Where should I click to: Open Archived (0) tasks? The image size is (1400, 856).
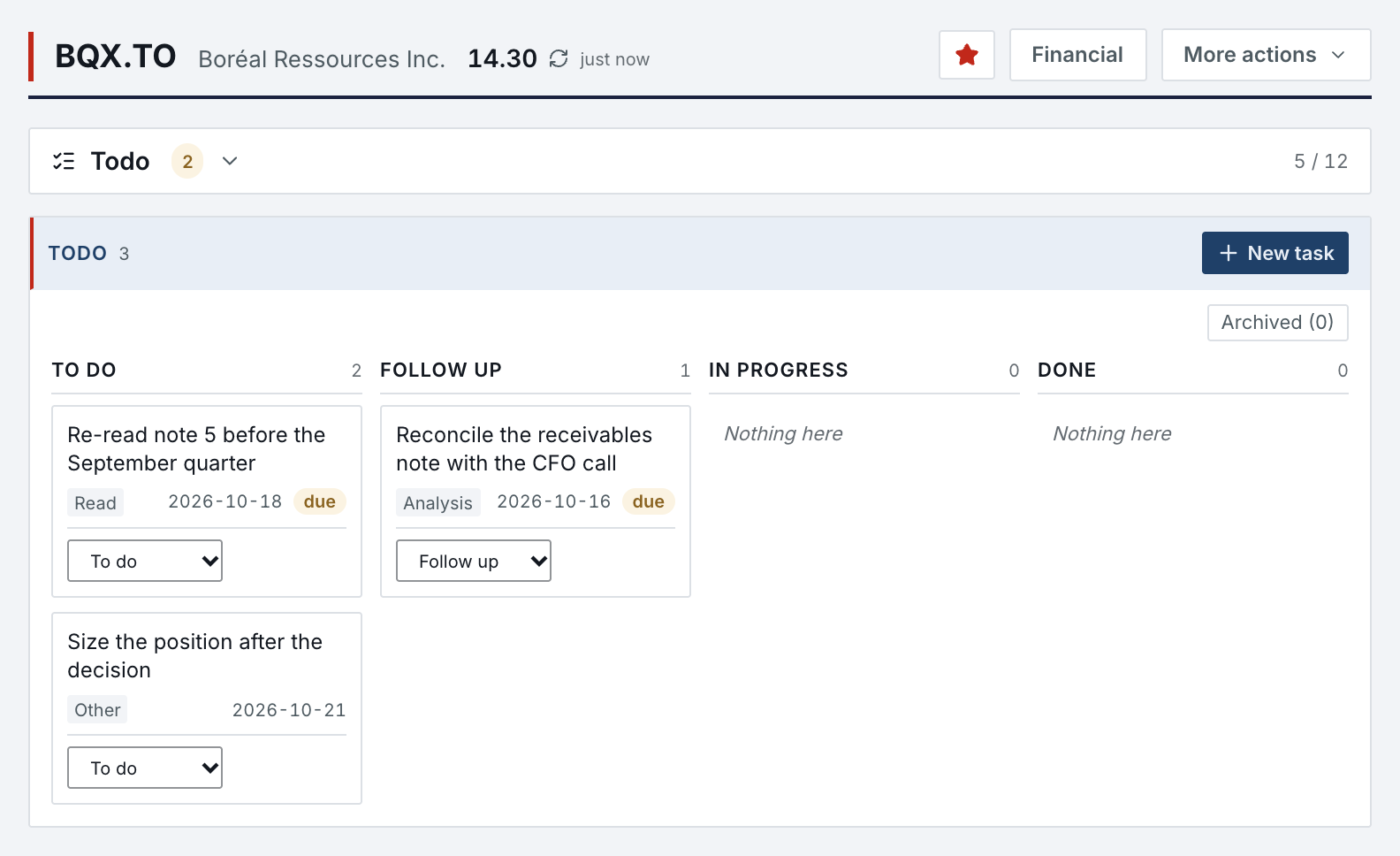1277,323
